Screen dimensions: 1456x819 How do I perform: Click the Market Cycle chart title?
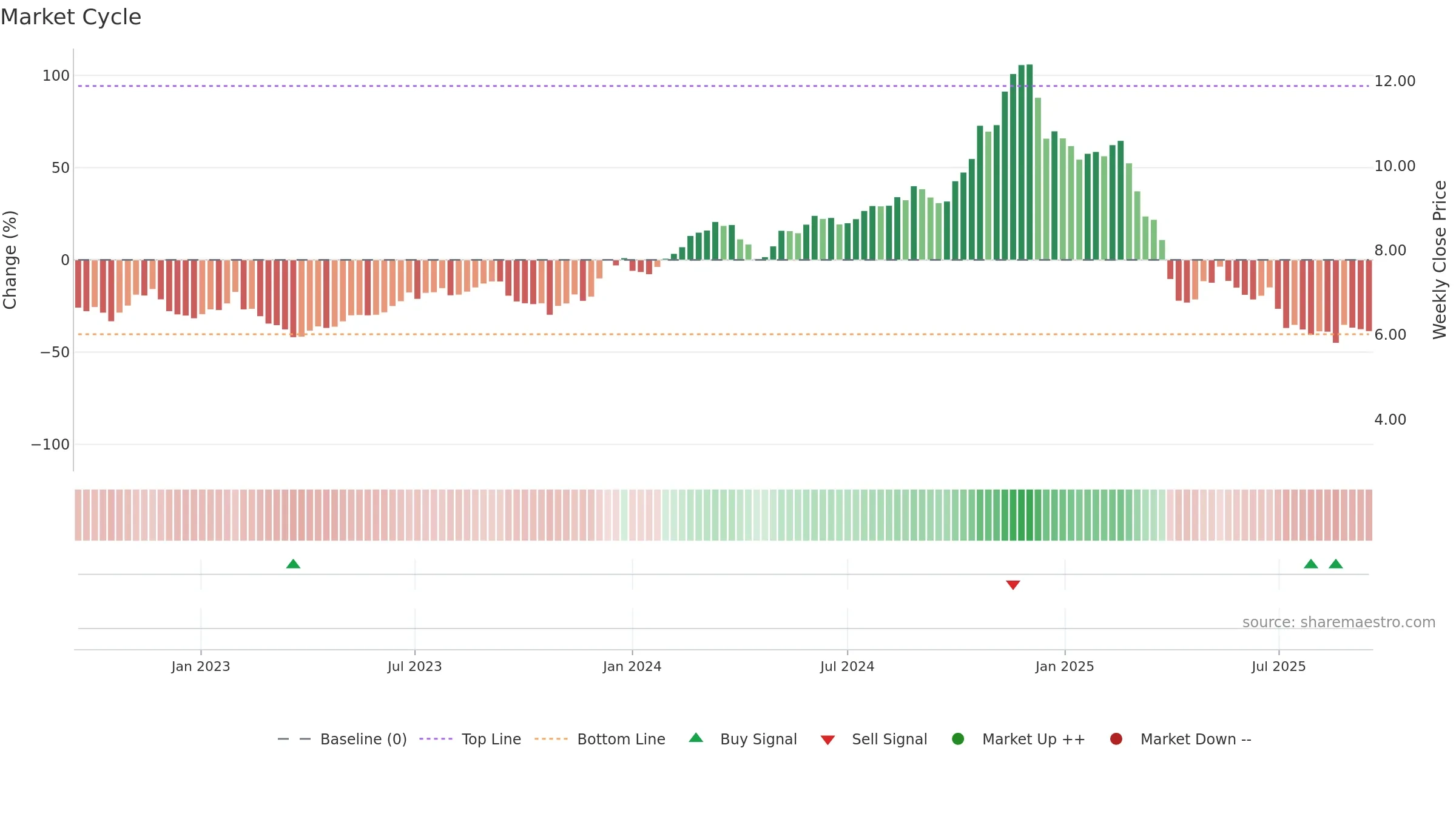pyautogui.click(x=71, y=17)
